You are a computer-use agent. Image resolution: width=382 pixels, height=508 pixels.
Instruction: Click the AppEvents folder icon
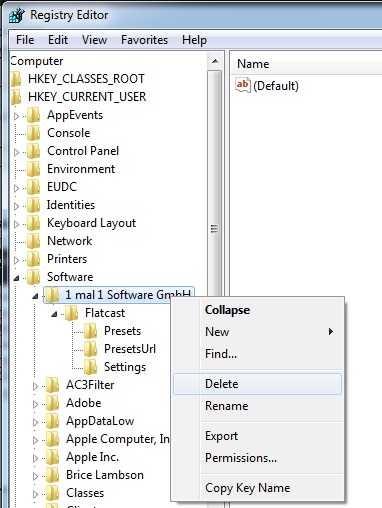(x=34, y=115)
